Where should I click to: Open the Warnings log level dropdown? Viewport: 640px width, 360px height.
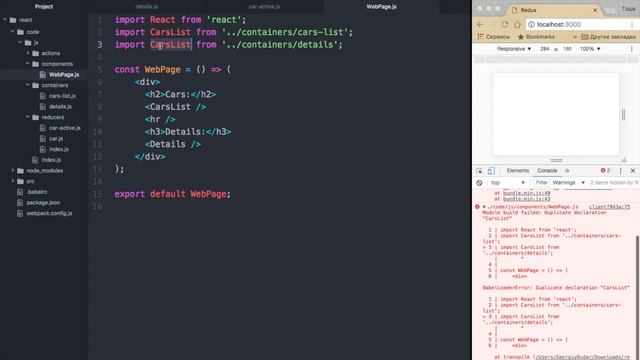(x=569, y=183)
